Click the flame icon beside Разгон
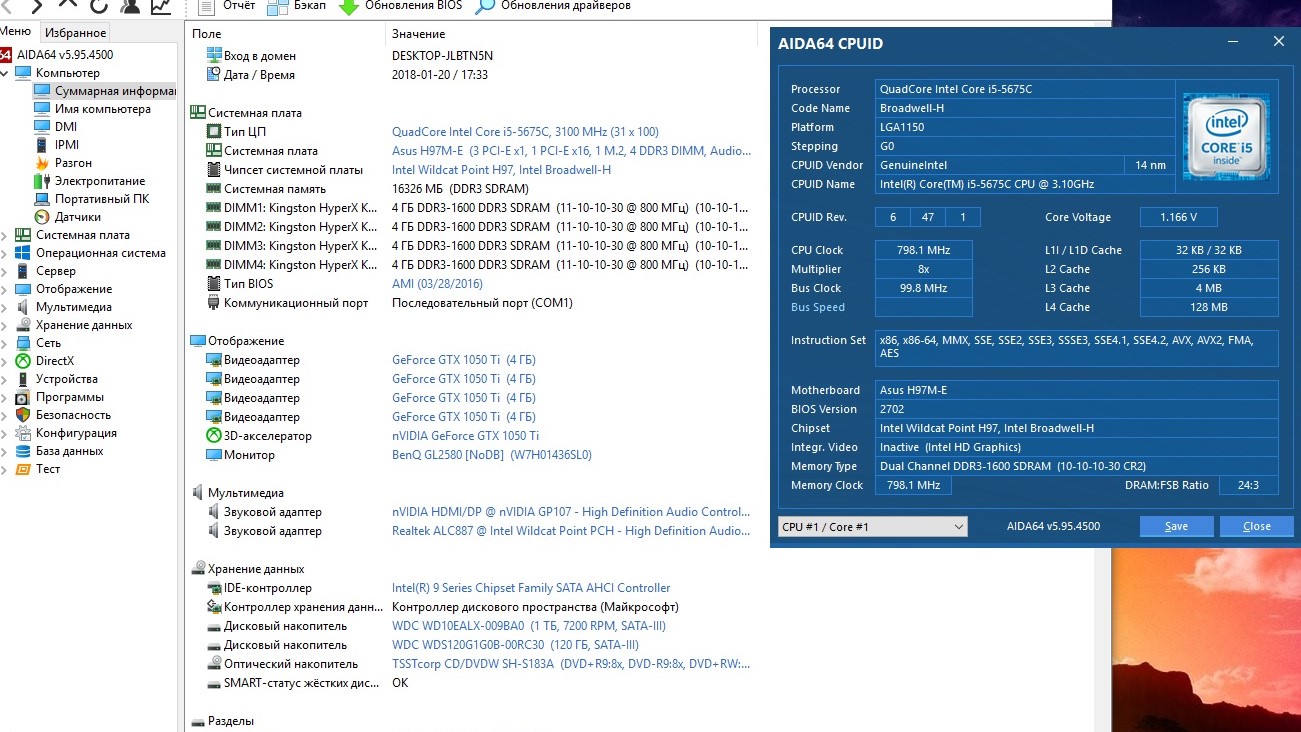Viewport: 1301px width, 732px height. 42,163
